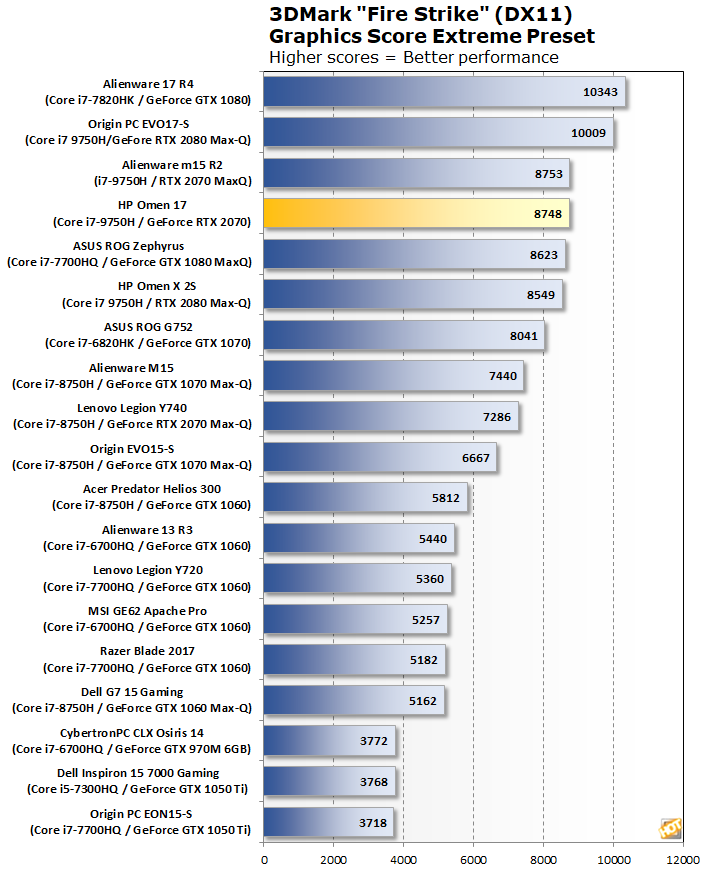Click the 6667 score value

click(476, 458)
